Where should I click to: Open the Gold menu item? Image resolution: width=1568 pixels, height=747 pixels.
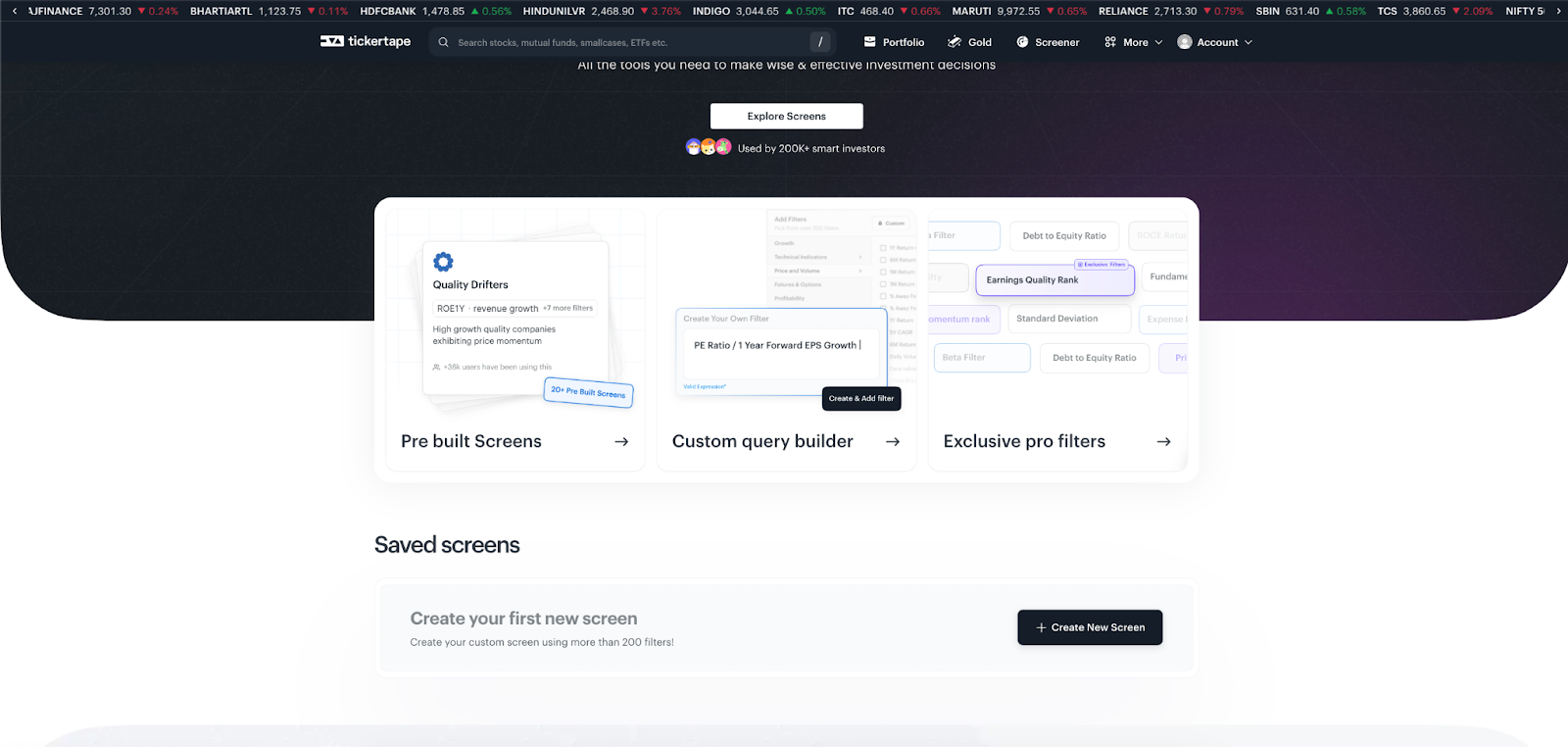(969, 42)
